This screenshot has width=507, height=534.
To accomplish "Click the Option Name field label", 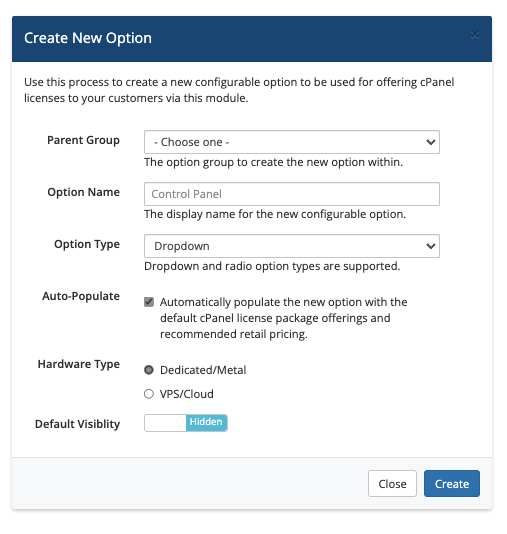I will (83, 192).
